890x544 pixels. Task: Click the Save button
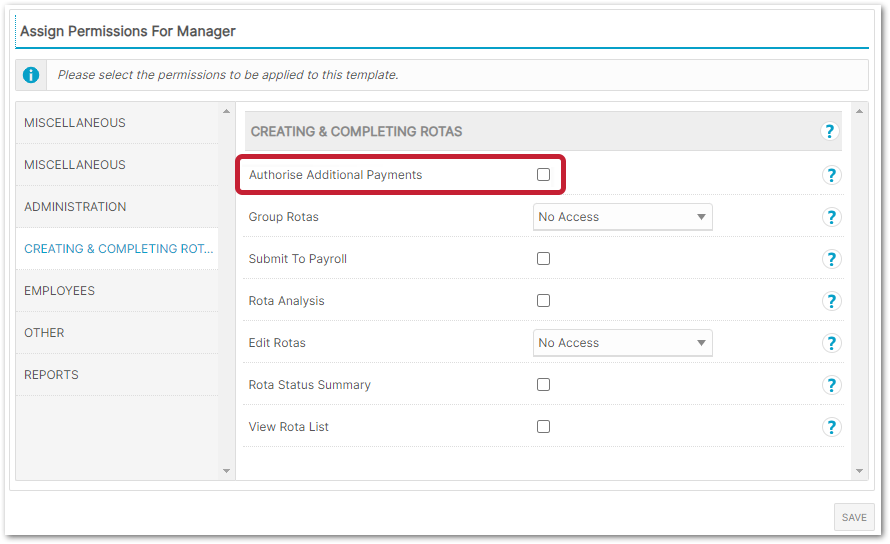click(854, 517)
